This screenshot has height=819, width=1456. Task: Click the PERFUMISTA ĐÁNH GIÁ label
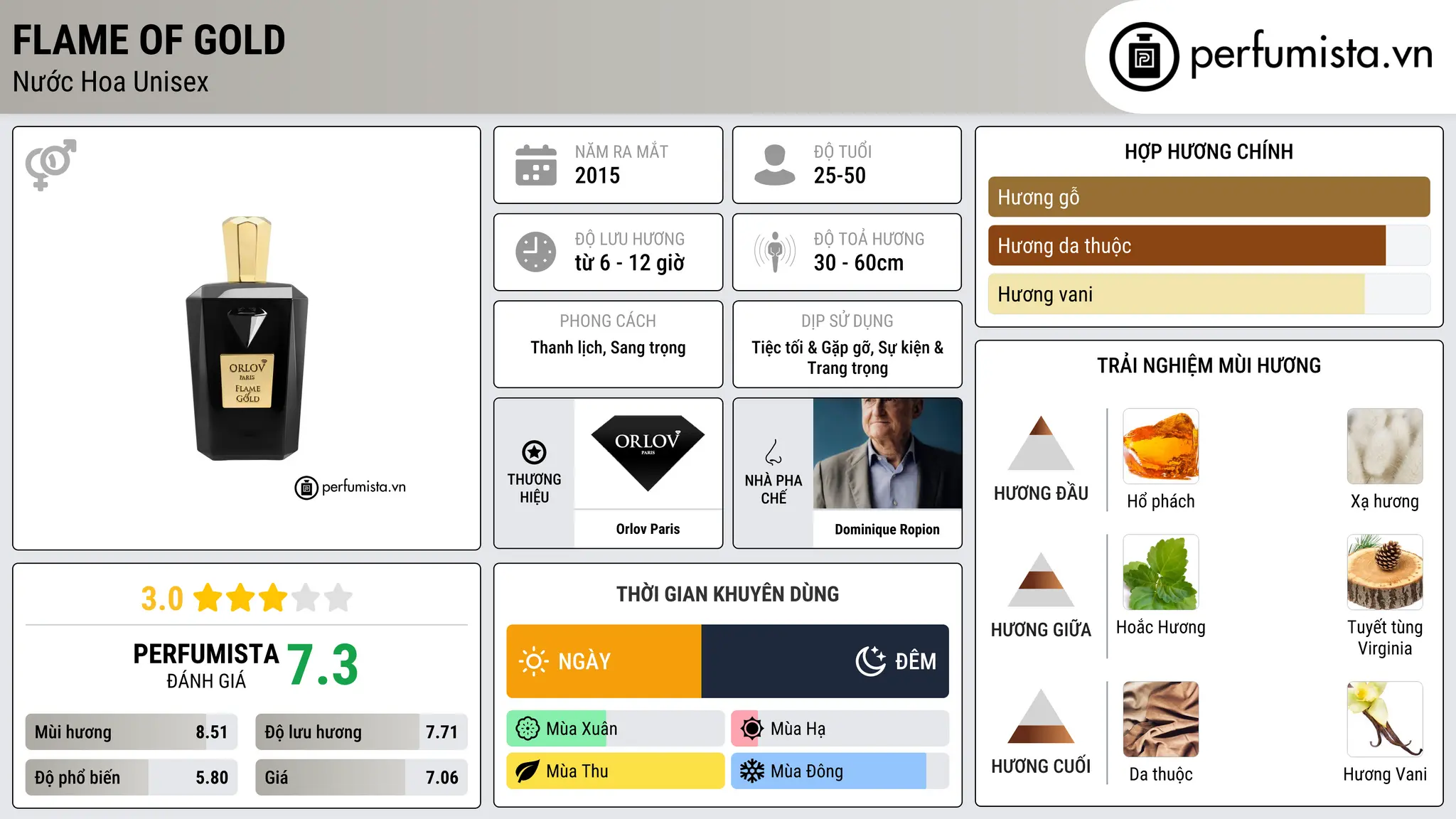[206, 665]
